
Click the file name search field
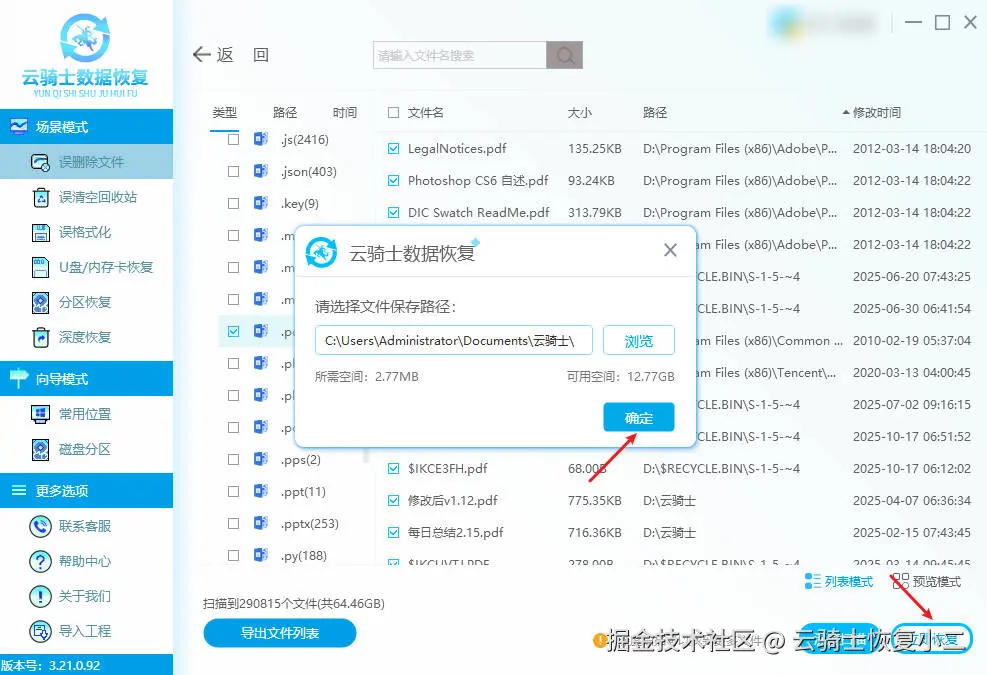460,55
